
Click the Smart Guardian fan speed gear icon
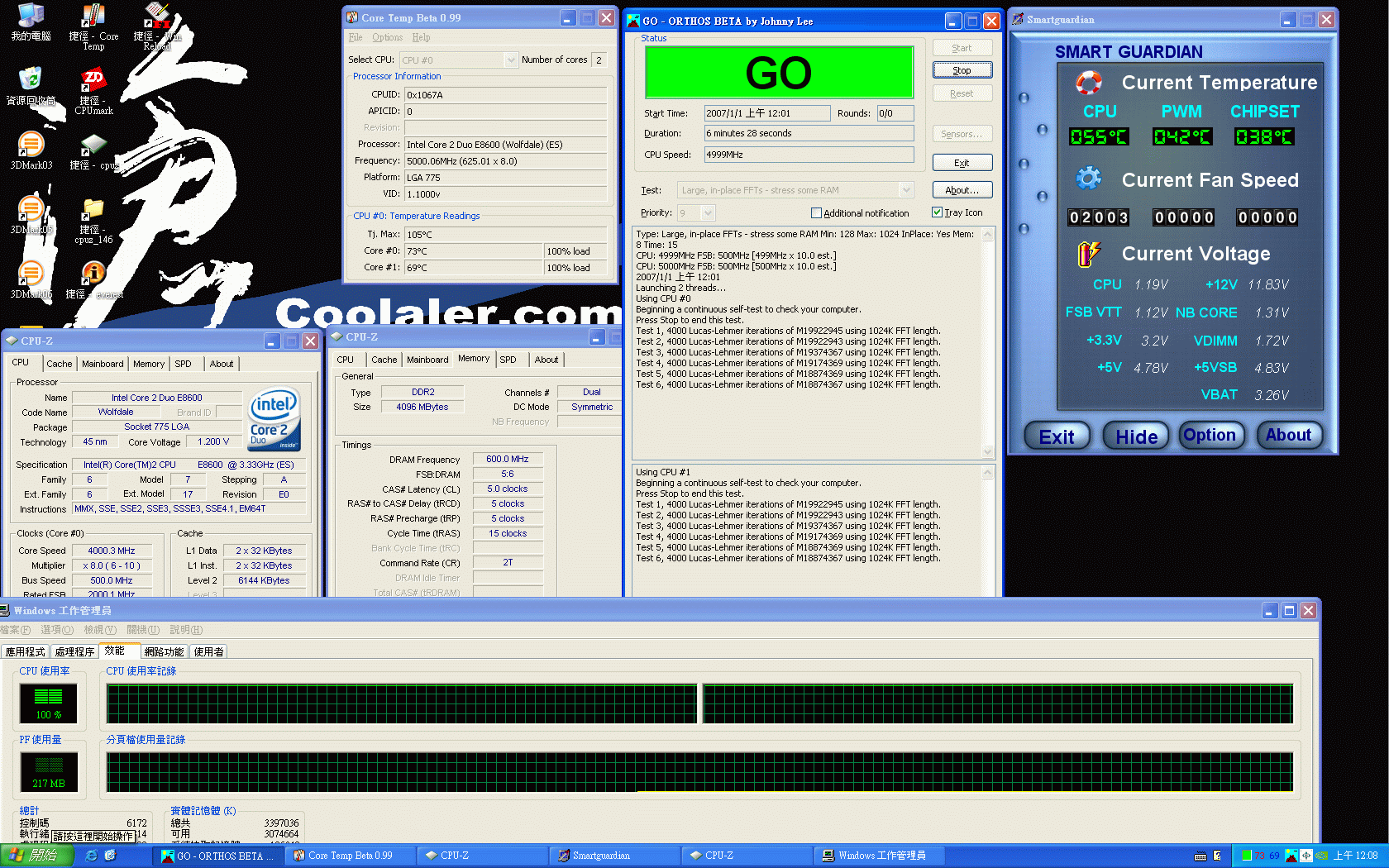click(x=1089, y=179)
